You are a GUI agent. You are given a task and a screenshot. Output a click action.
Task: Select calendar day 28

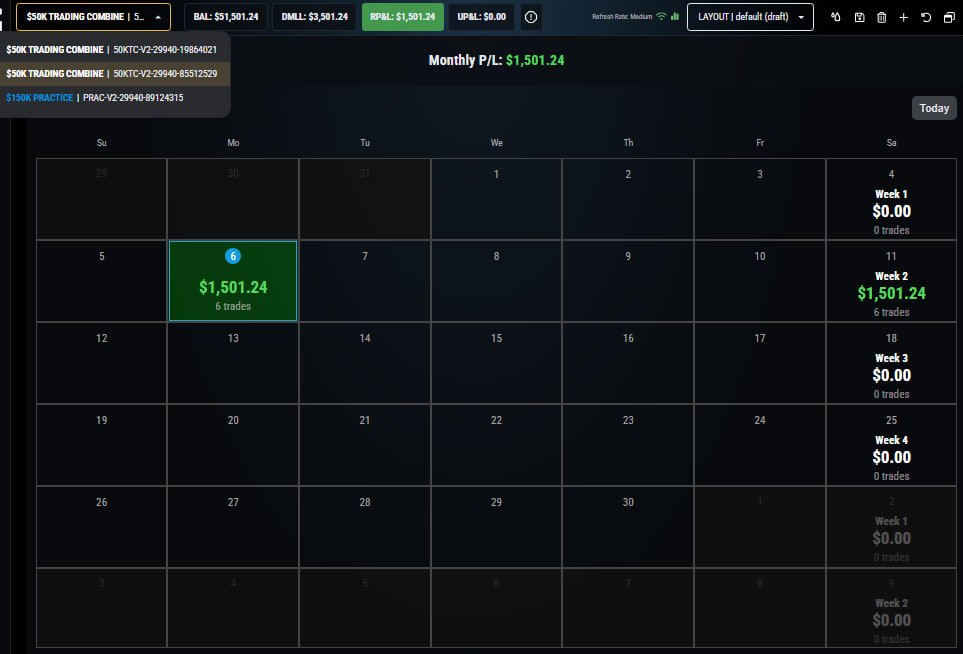tap(365, 527)
